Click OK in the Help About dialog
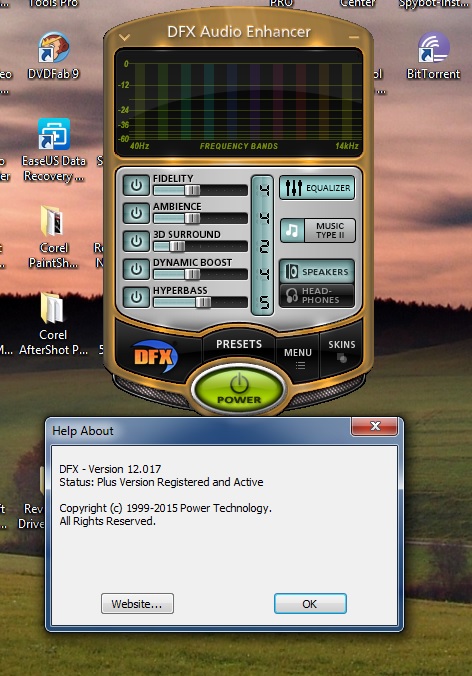 310,604
